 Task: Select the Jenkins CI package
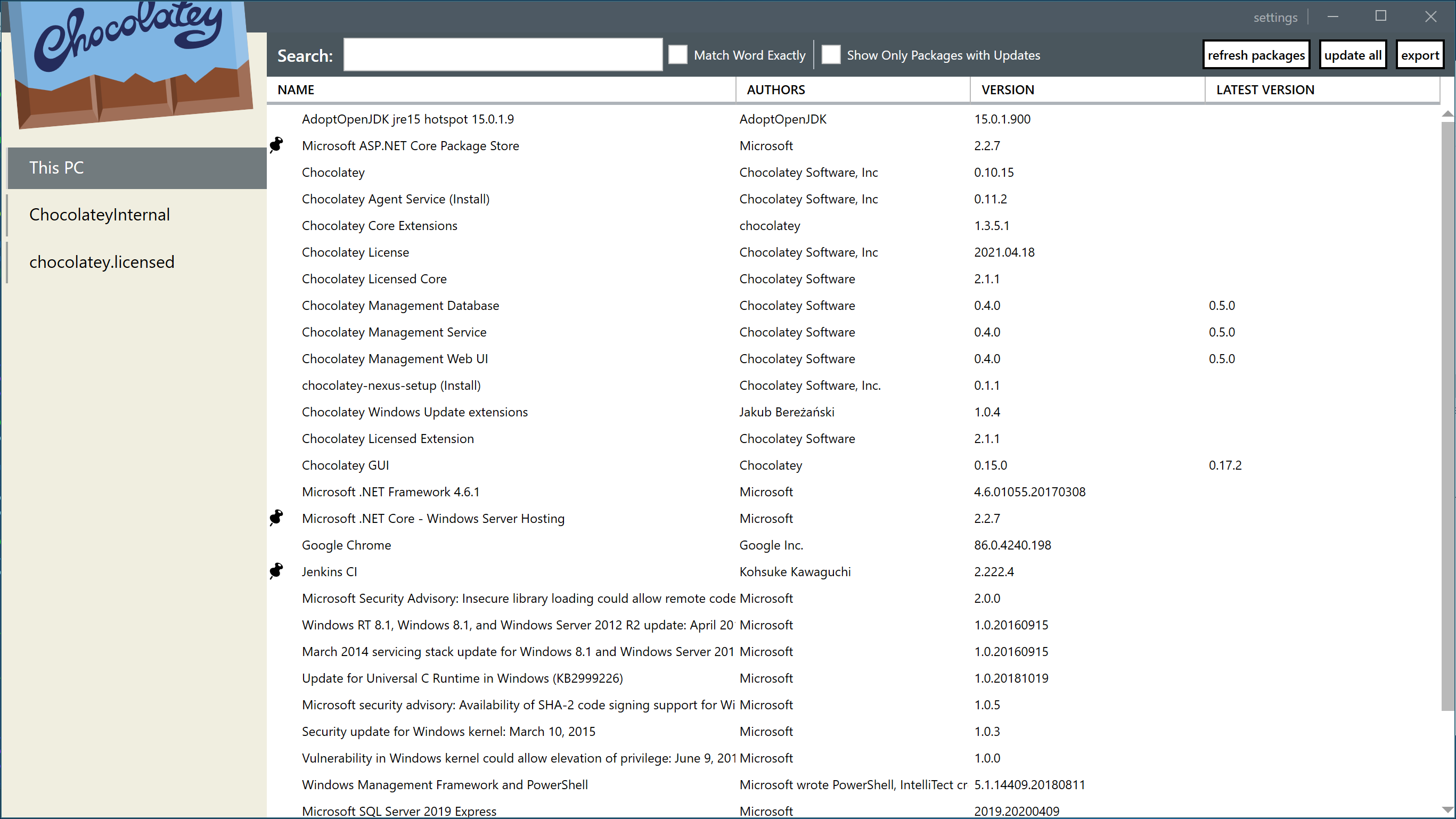click(x=854, y=571)
